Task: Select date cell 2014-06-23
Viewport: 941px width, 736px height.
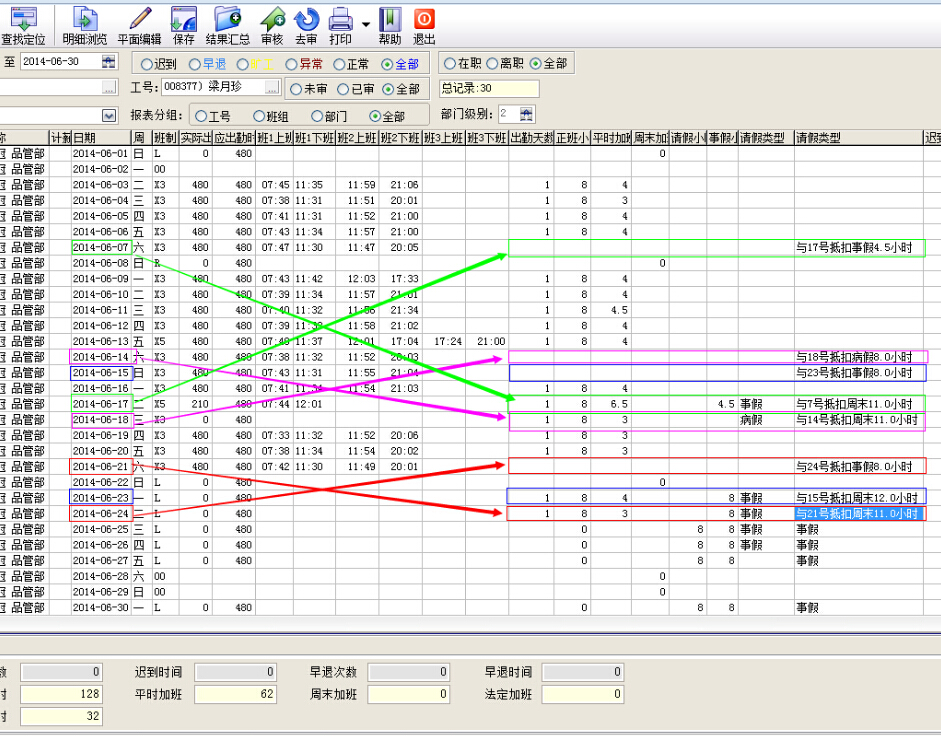Action: 101,498
